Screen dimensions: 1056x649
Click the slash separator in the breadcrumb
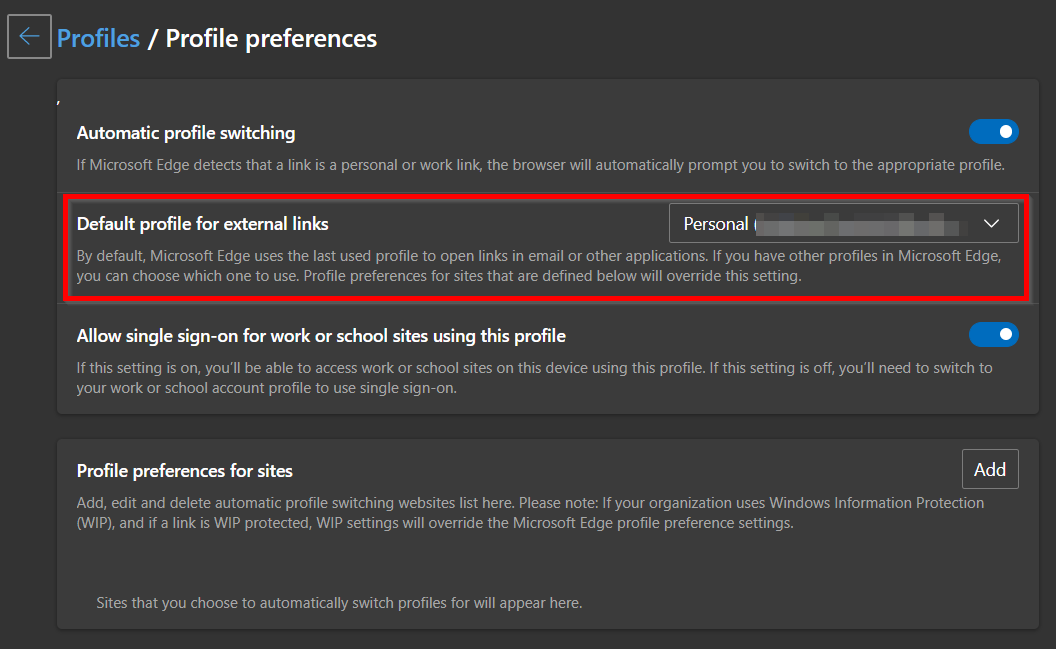(x=153, y=38)
